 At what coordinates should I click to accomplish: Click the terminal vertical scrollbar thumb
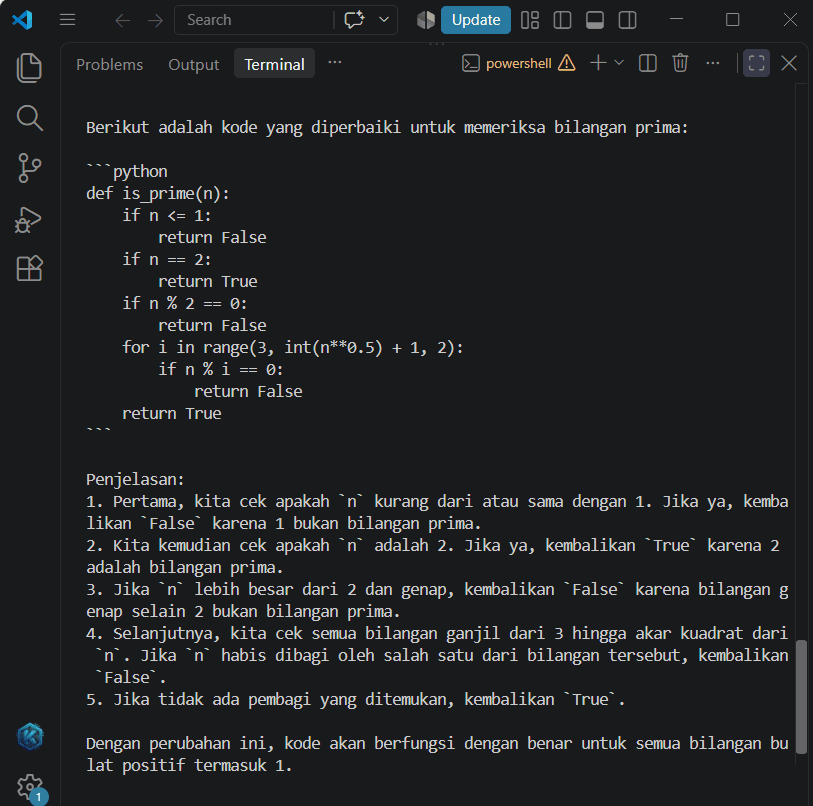(x=802, y=697)
